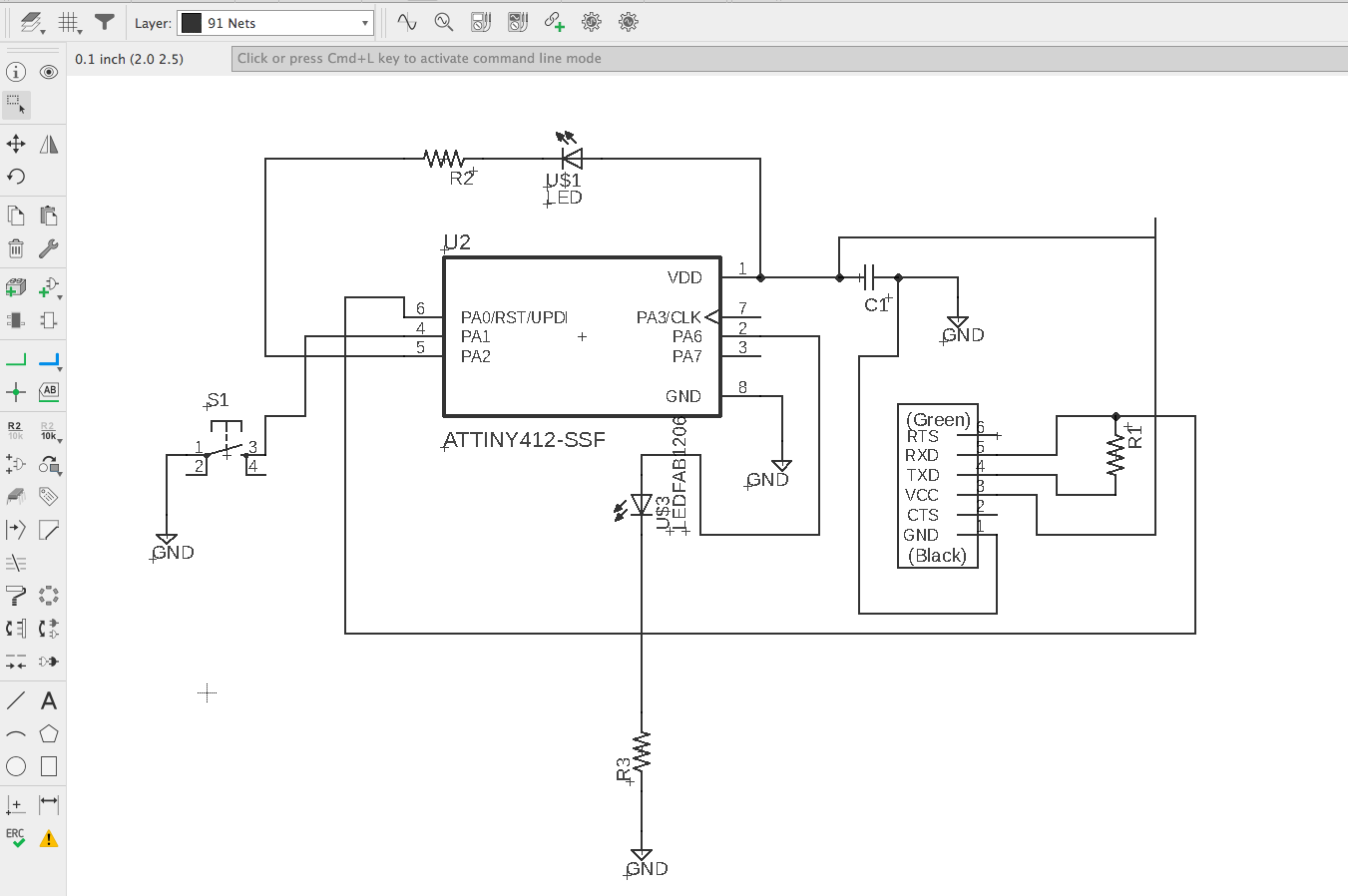The image size is (1348, 896).
Task: Open the Value 10k tool dropdown
Action: 49,431
